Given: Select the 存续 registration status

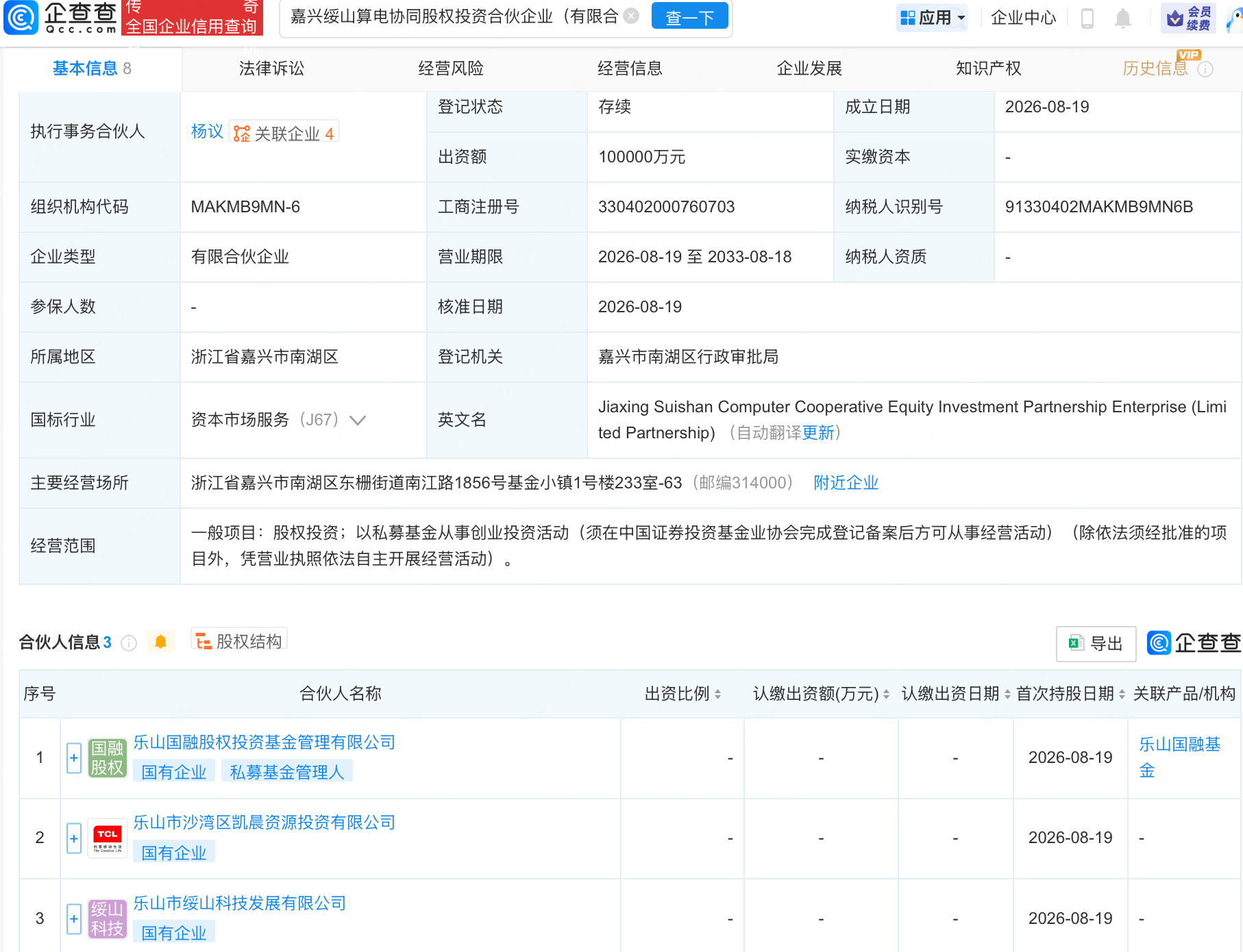Looking at the screenshot, I should pos(614,107).
